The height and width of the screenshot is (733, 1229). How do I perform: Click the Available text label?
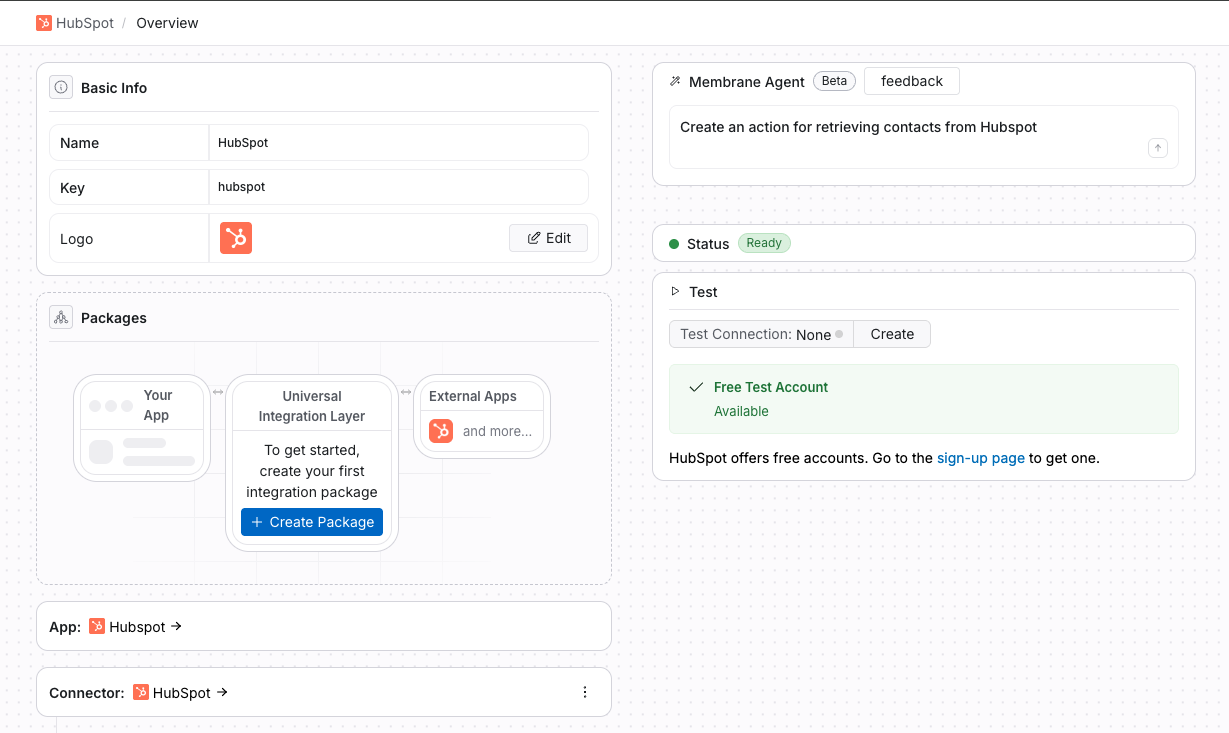tap(741, 411)
